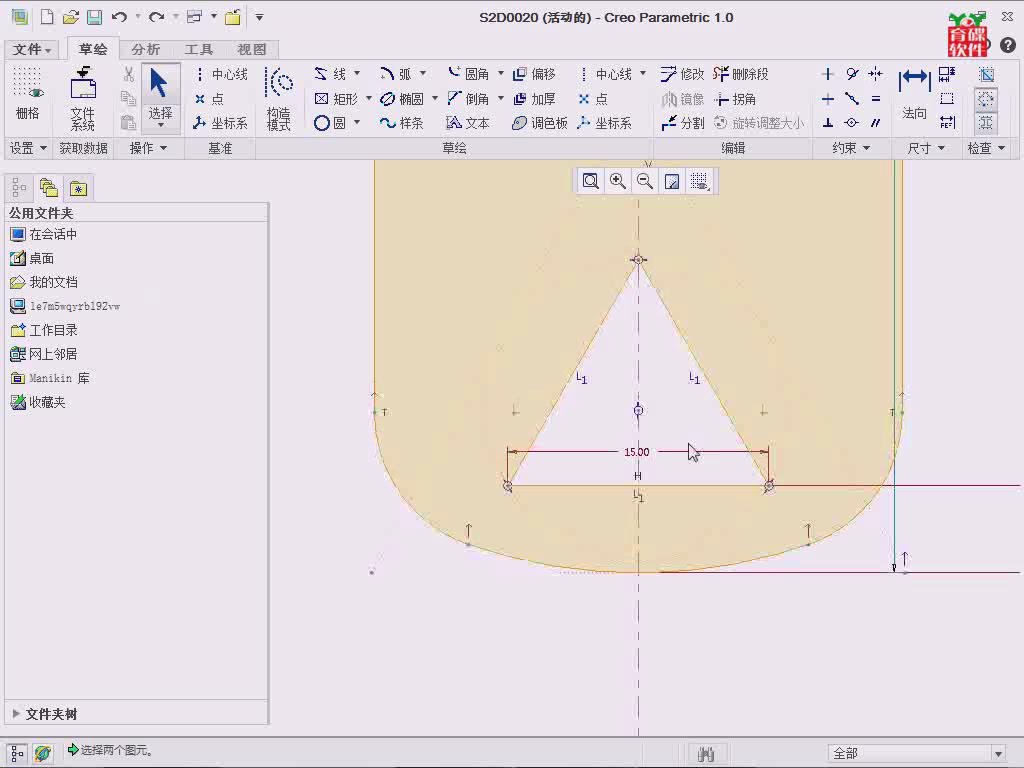The image size is (1024, 768).
Task: Open the 调色板 sketch palette
Action: (539, 123)
